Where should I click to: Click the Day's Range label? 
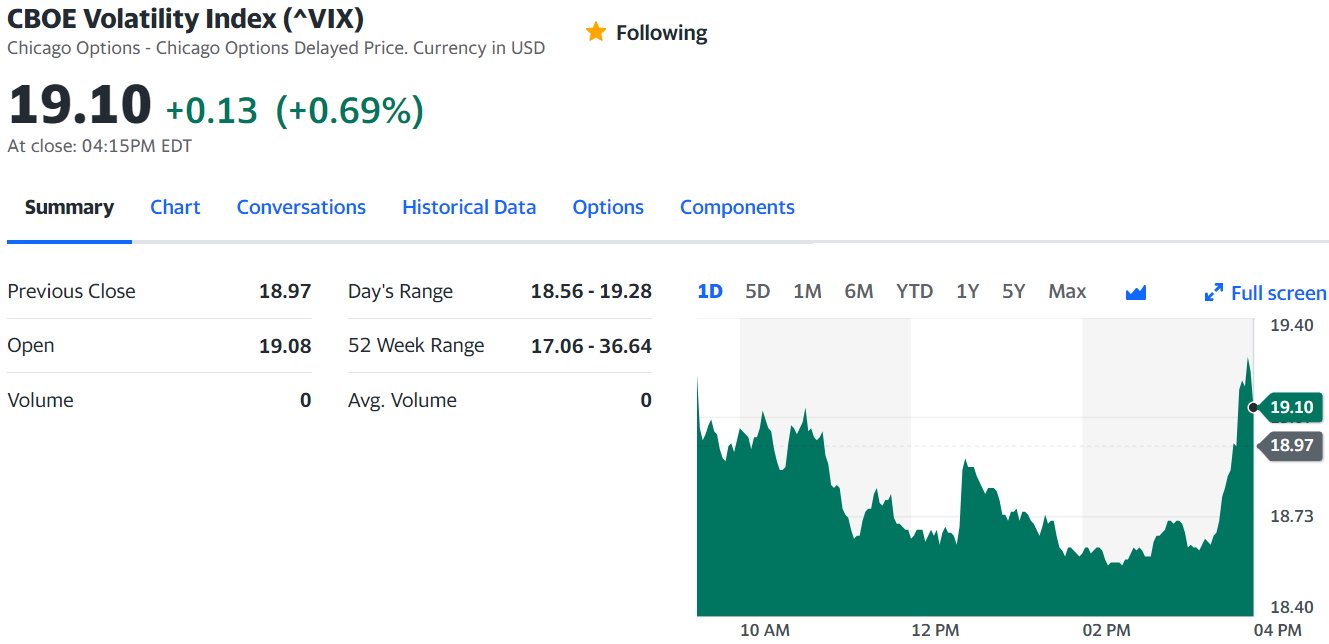click(400, 292)
